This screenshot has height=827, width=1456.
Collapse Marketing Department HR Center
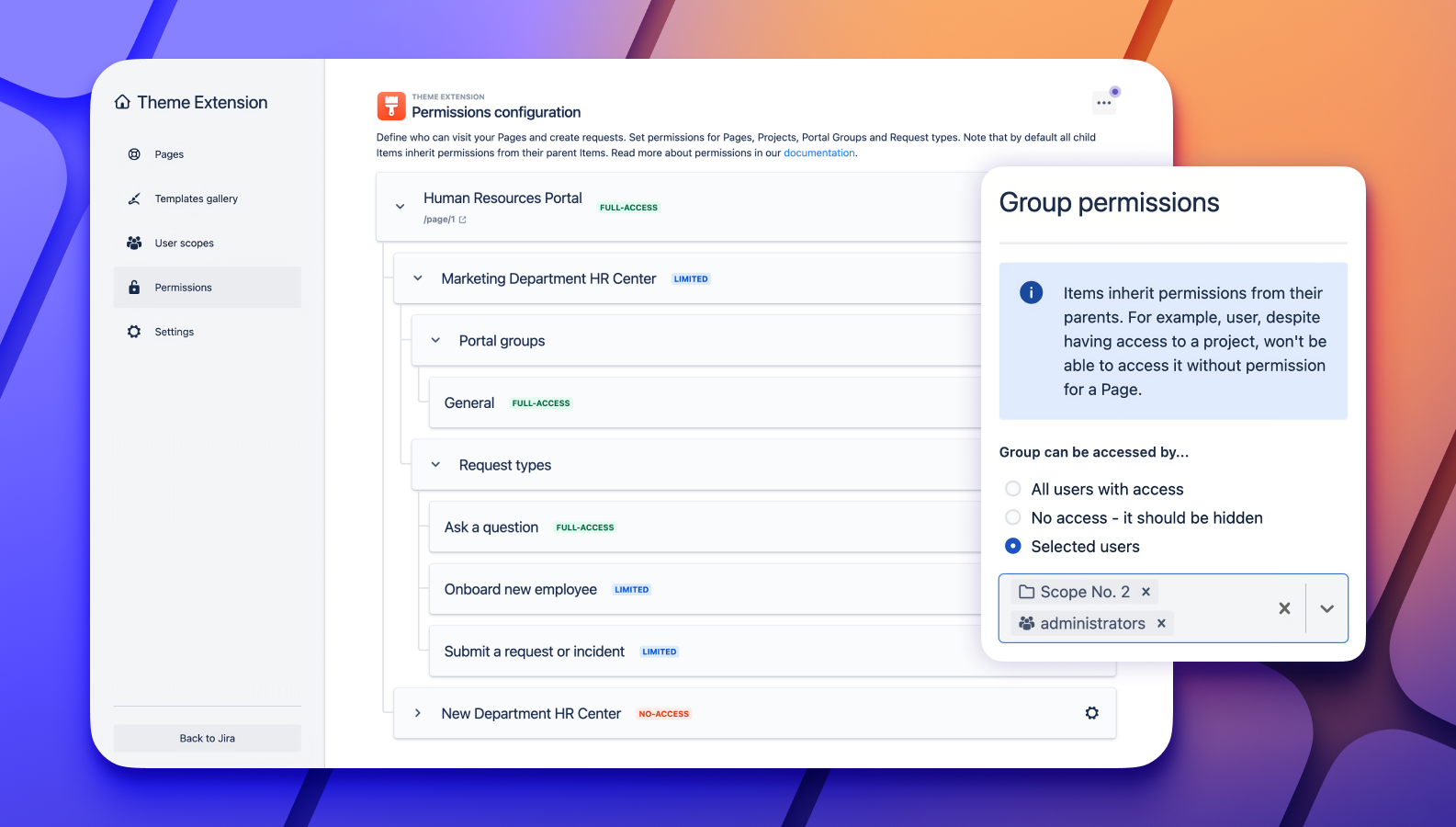418,278
